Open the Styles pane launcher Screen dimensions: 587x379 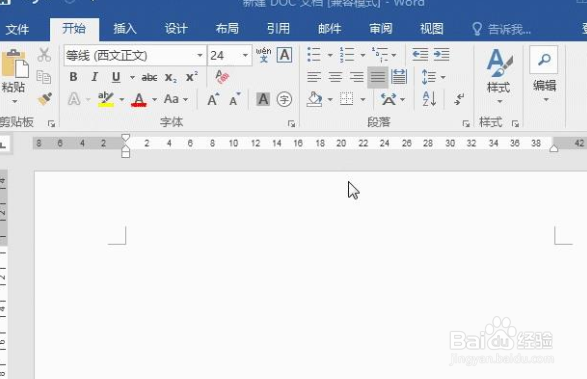515,124
